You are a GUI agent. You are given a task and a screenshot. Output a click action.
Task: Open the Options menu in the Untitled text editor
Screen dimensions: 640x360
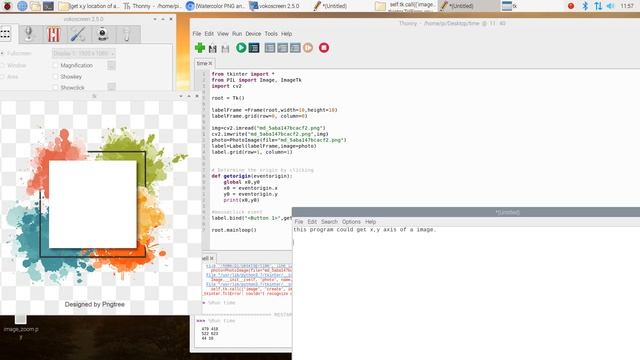[x=351, y=222]
